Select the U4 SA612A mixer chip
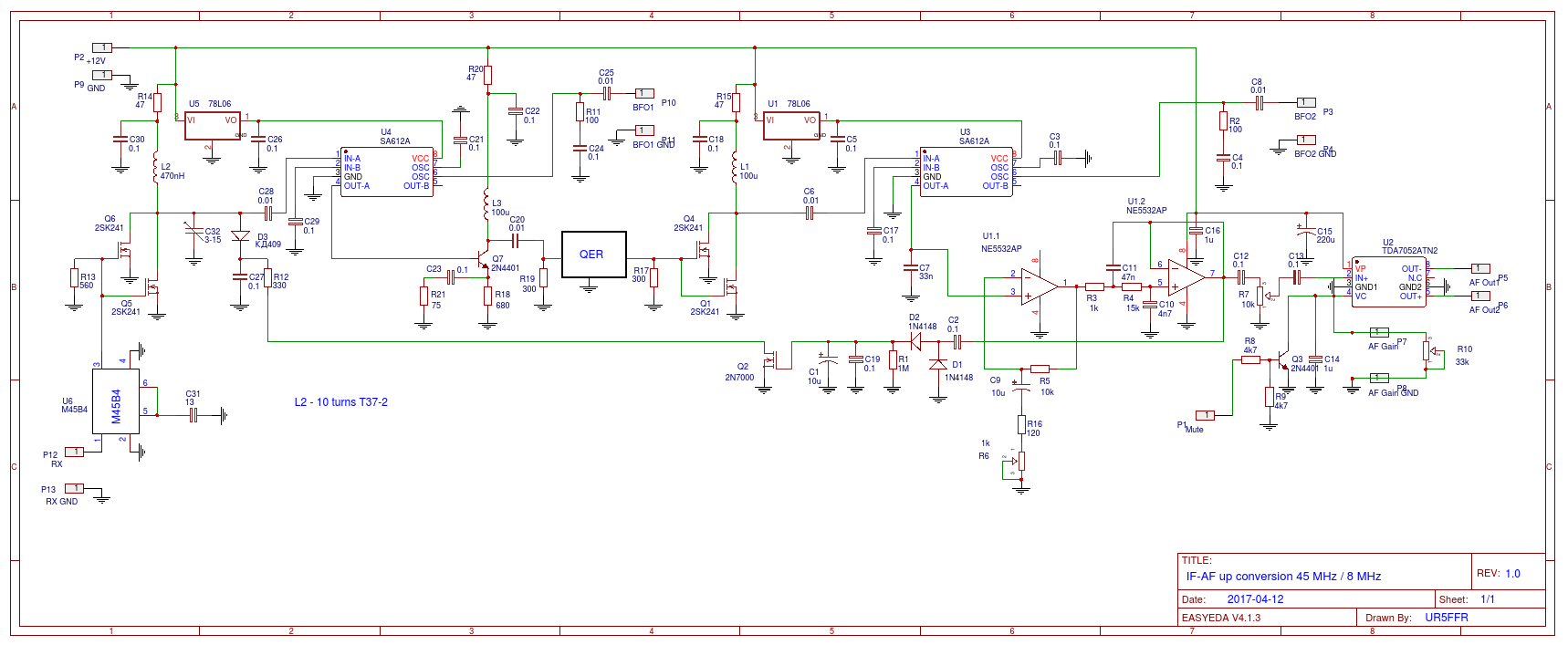 (x=386, y=172)
